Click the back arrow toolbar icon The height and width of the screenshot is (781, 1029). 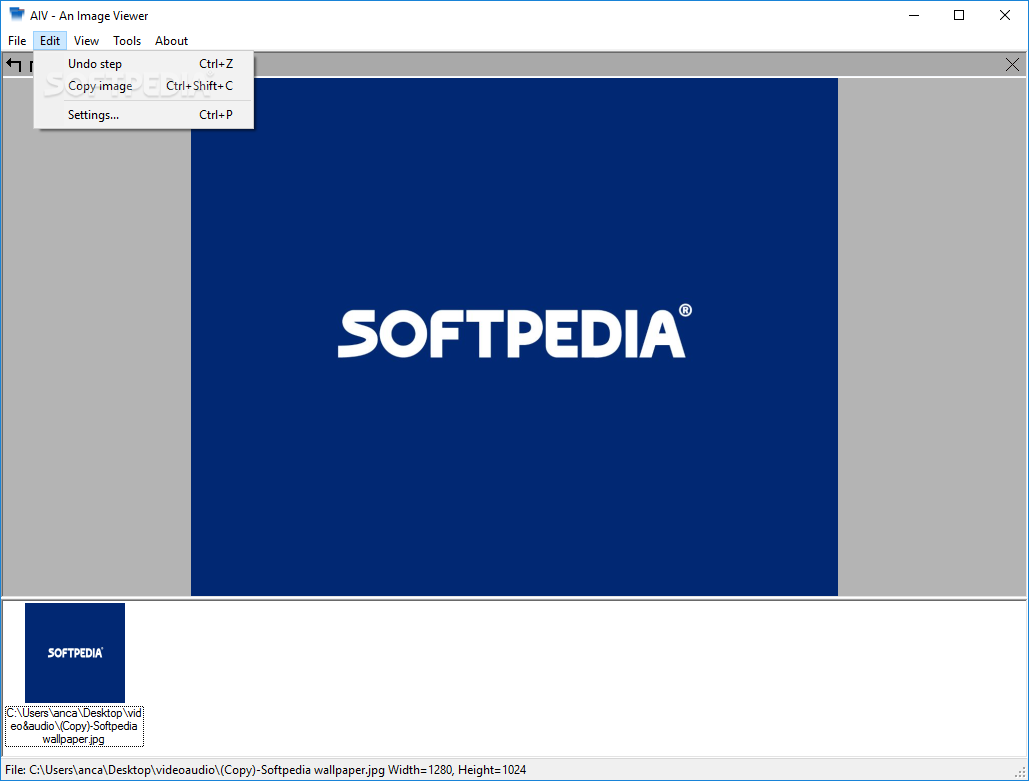14,64
